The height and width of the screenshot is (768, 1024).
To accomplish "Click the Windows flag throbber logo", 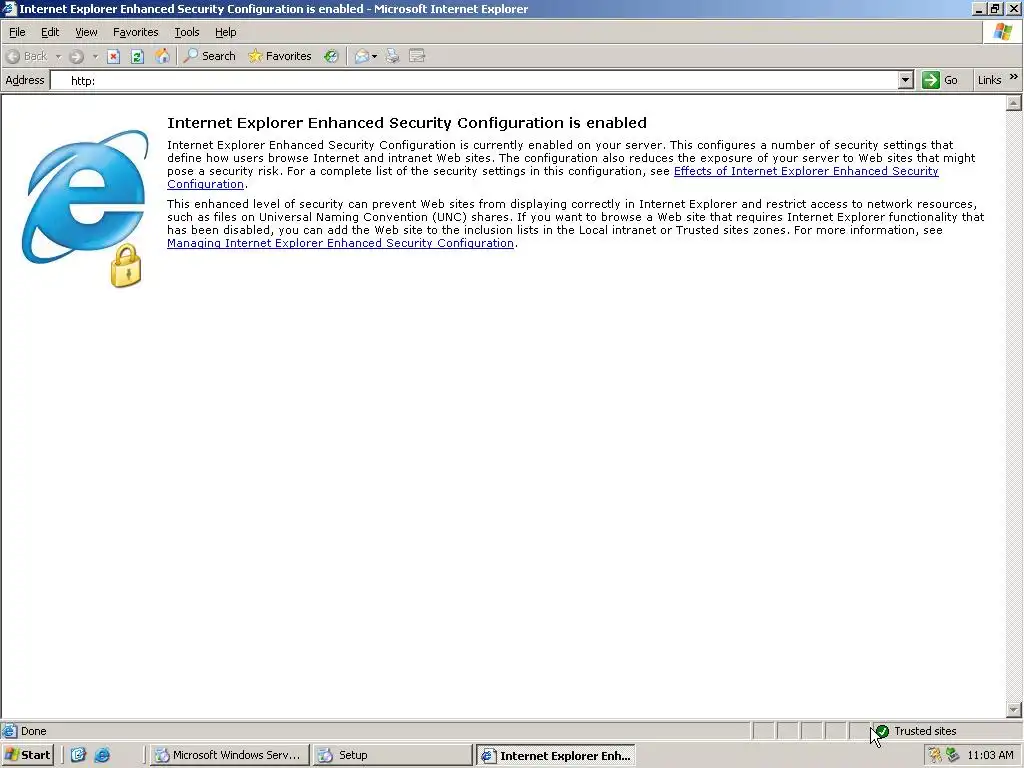I will click(x=1002, y=32).
